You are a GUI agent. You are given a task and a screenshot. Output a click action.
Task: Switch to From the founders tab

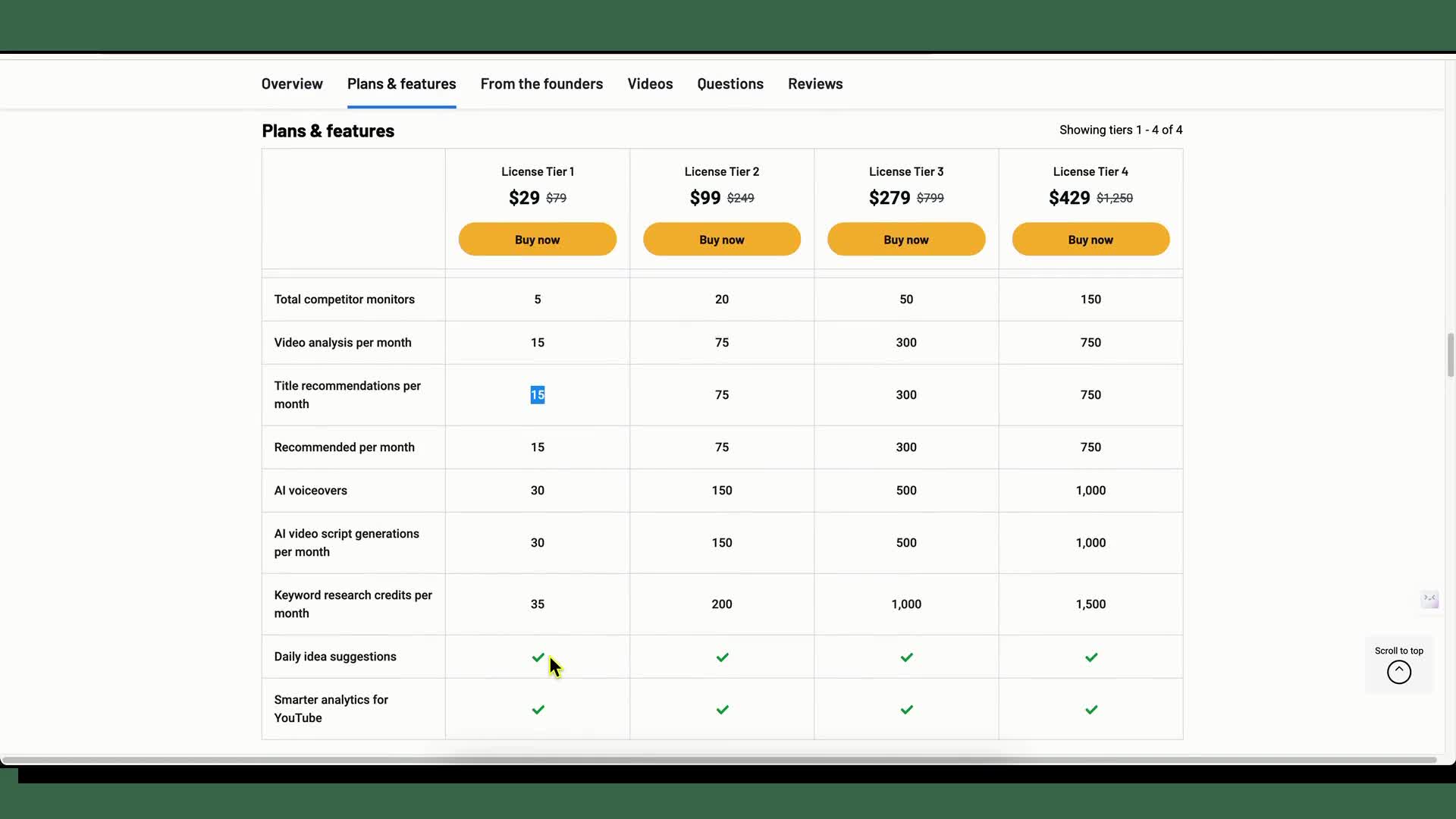[x=541, y=84]
